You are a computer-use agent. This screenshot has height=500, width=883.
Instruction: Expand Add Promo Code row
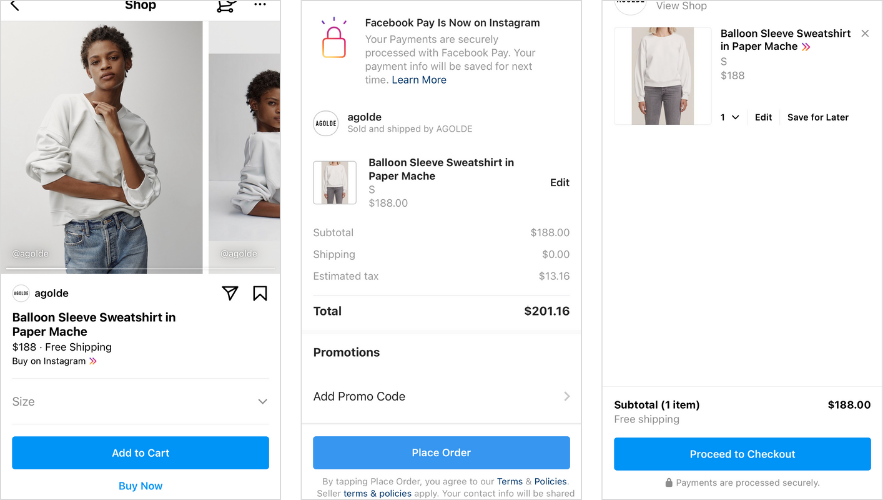click(x=441, y=396)
